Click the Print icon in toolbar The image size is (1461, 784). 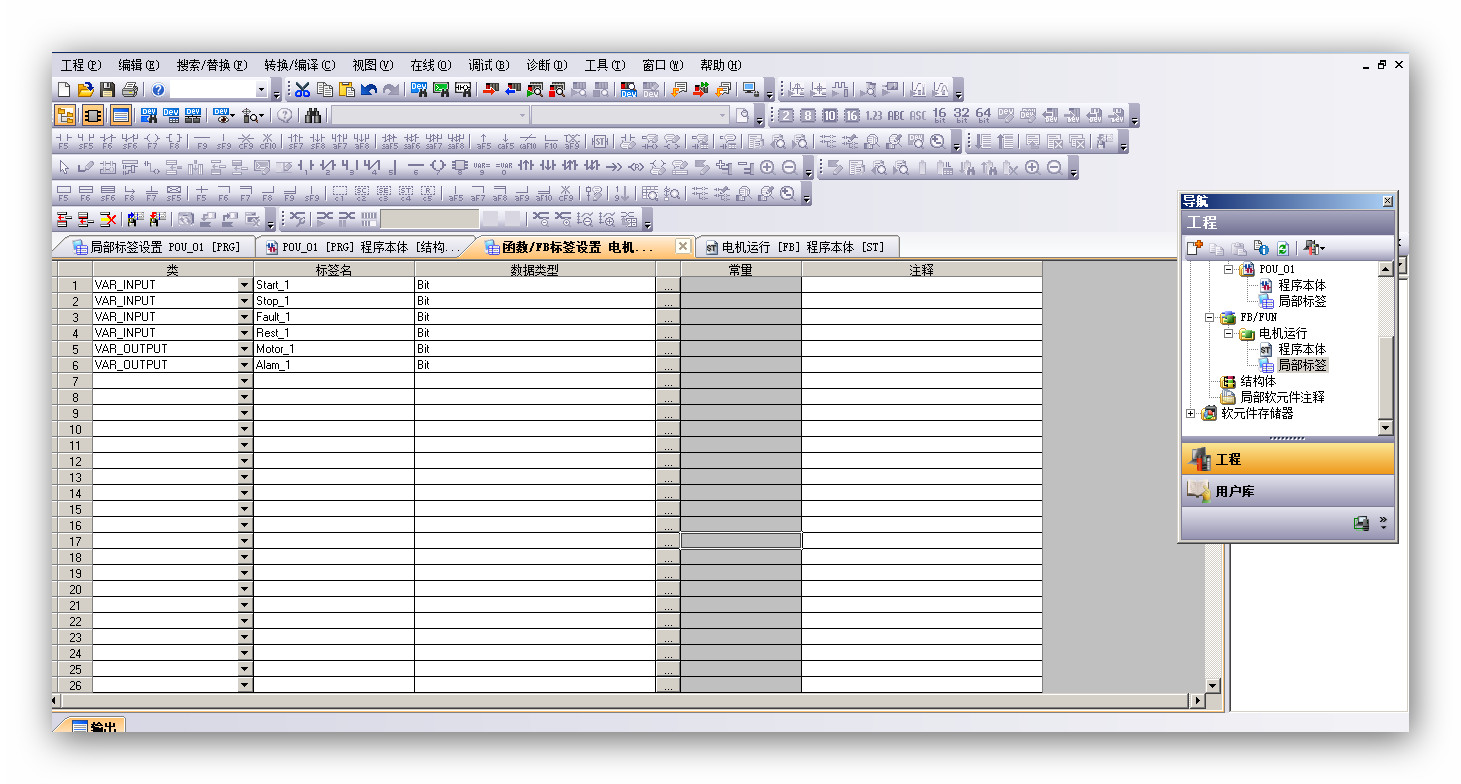point(129,90)
